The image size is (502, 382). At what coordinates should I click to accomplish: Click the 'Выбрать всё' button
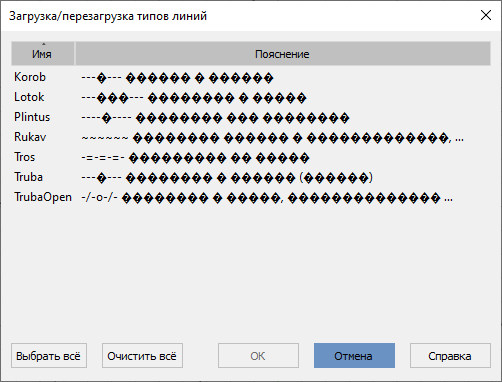[49, 356]
